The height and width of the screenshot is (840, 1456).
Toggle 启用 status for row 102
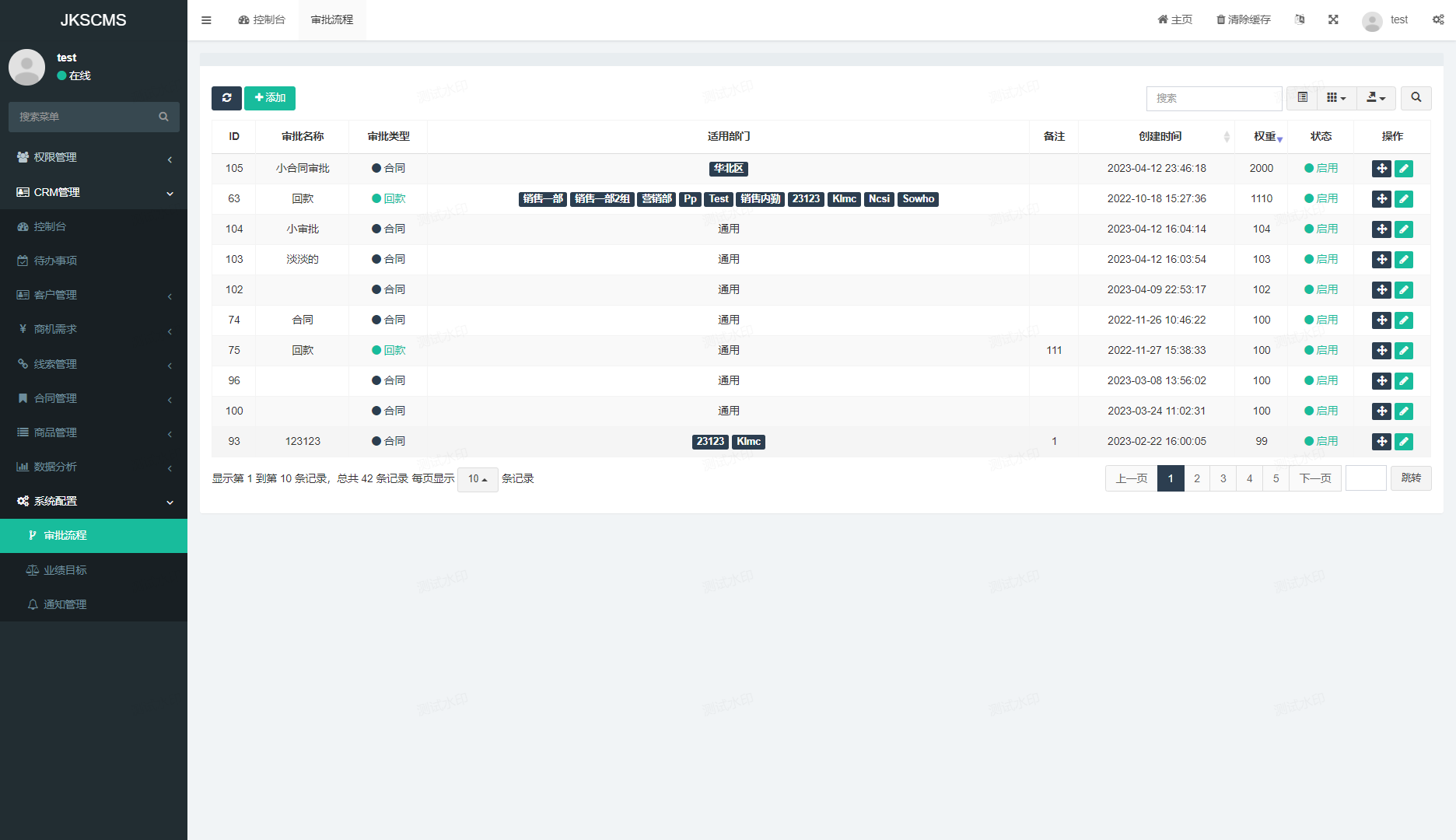[1321, 290]
